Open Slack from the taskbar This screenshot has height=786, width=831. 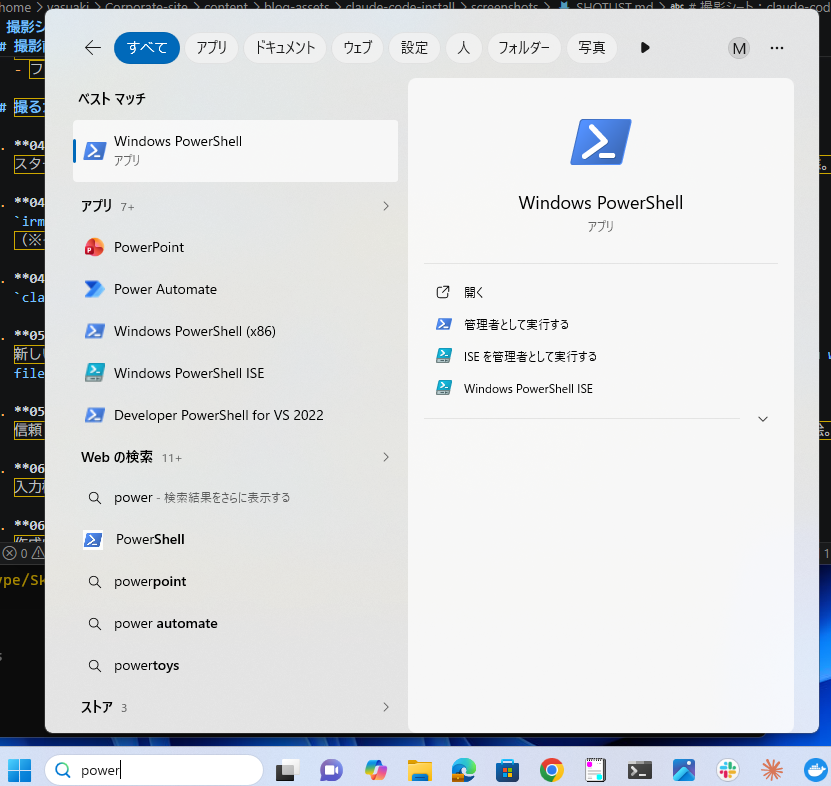coord(728,770)
